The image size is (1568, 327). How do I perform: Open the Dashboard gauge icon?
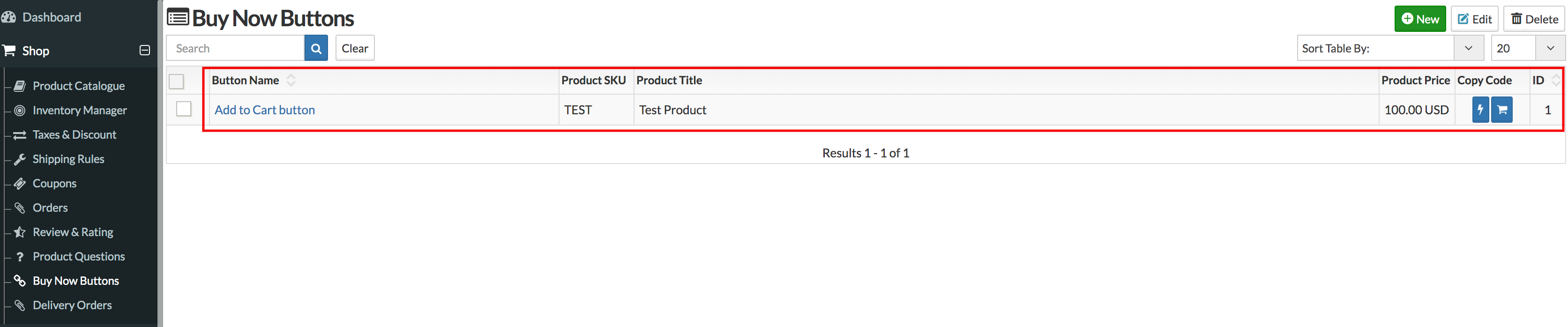[8, 17]
